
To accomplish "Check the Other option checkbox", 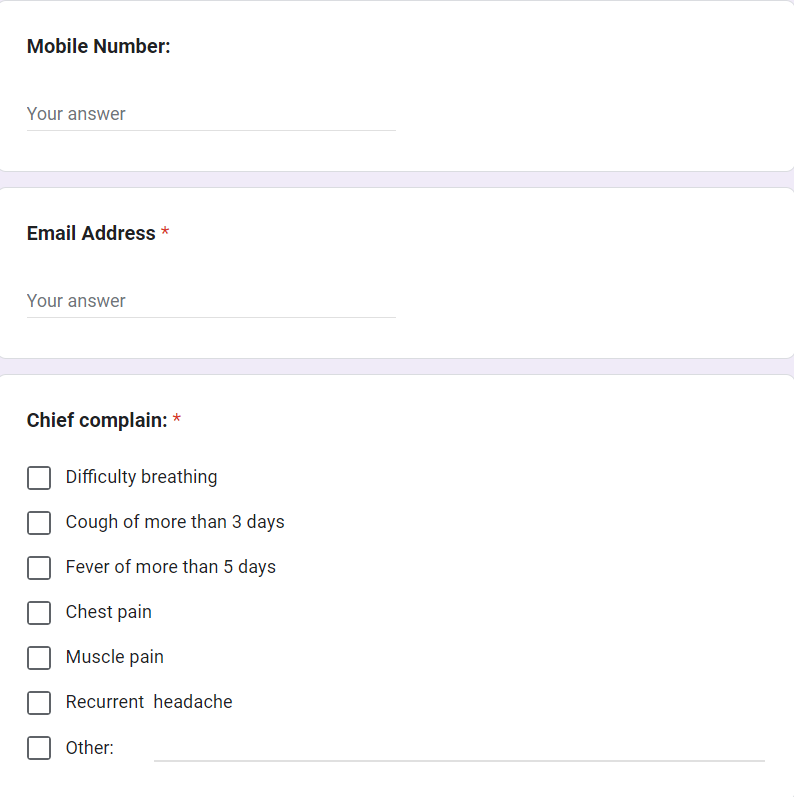I will (39, 748).
